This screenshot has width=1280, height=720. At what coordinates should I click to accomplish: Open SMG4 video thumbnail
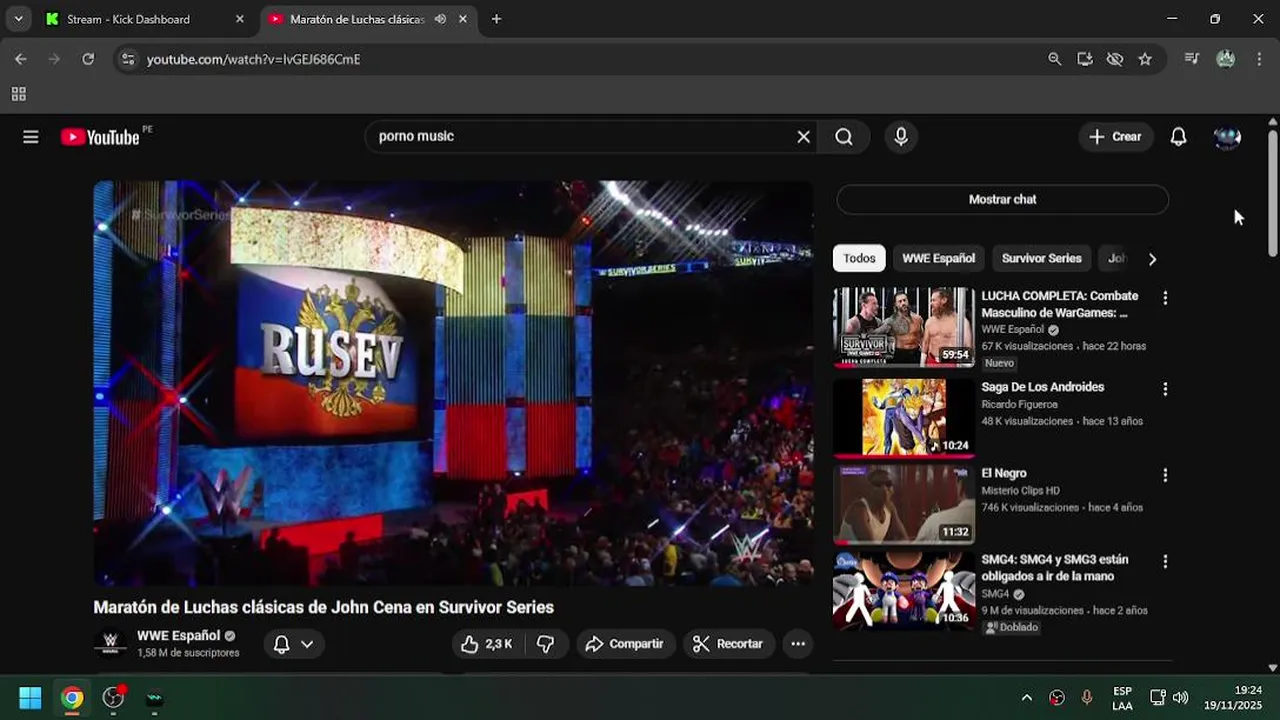click(904, 591)
